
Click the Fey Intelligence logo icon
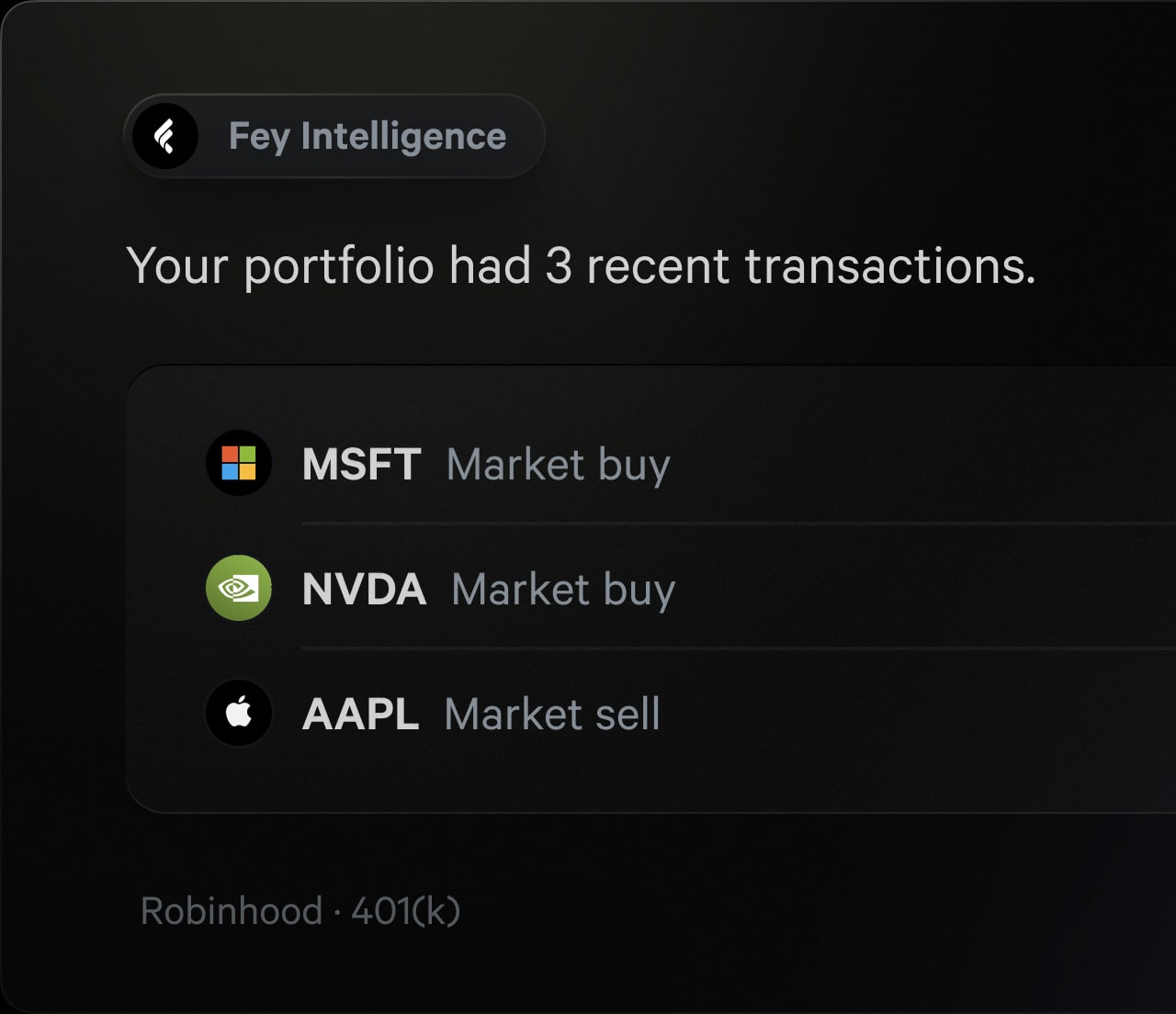pyautogui.click(x=164, y=136)
